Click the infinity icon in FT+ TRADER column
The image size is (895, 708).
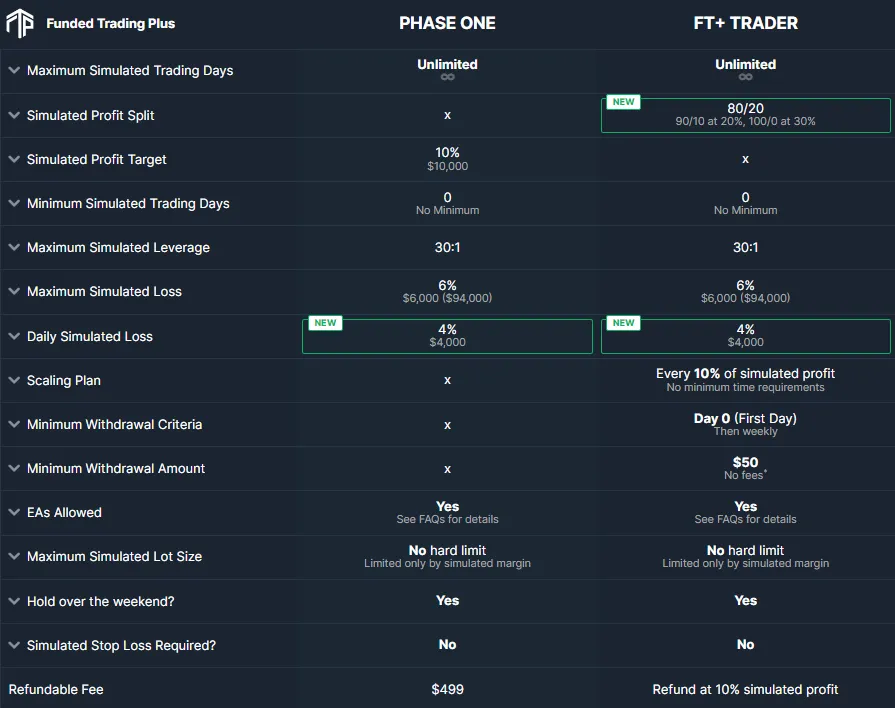click(x=745, y=74)
